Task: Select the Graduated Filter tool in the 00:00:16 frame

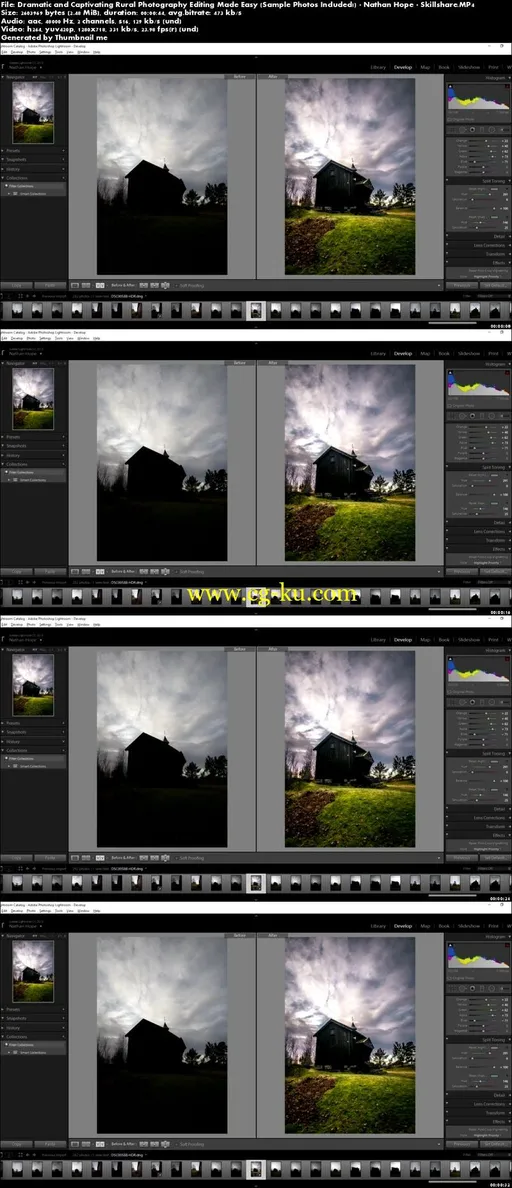Action: click(x=482, y=416)
